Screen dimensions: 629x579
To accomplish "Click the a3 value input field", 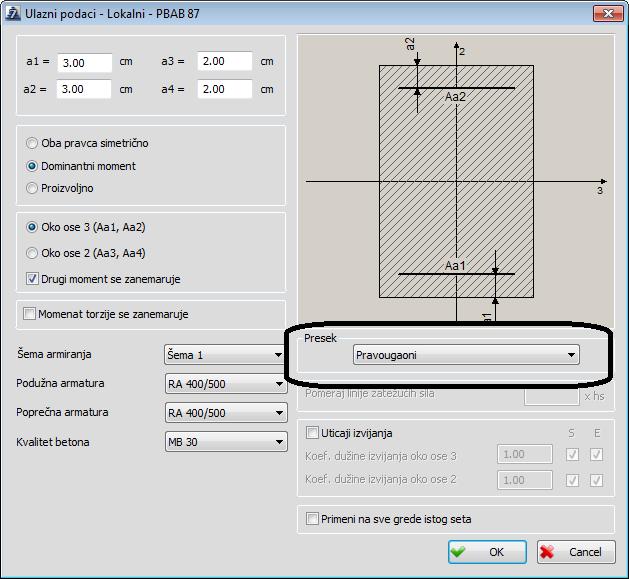I will pyautogui.click(x=225, y=61).
